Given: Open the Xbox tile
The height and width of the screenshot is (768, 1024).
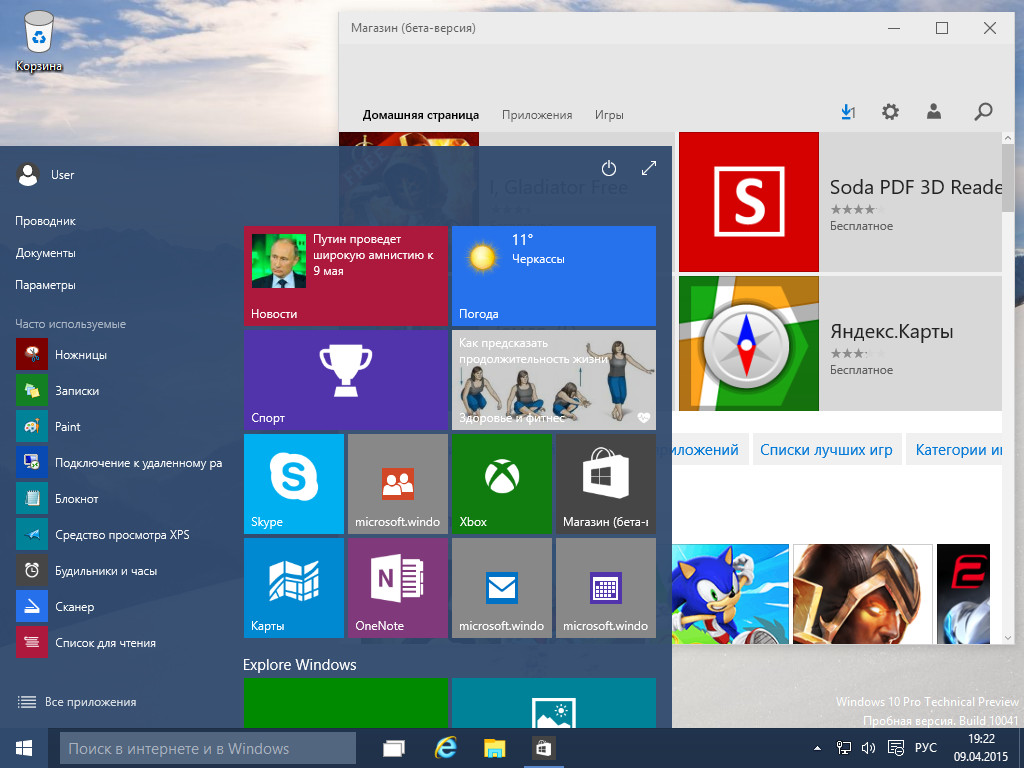Looking at the screenshot, I should click(x=501, y=483).
